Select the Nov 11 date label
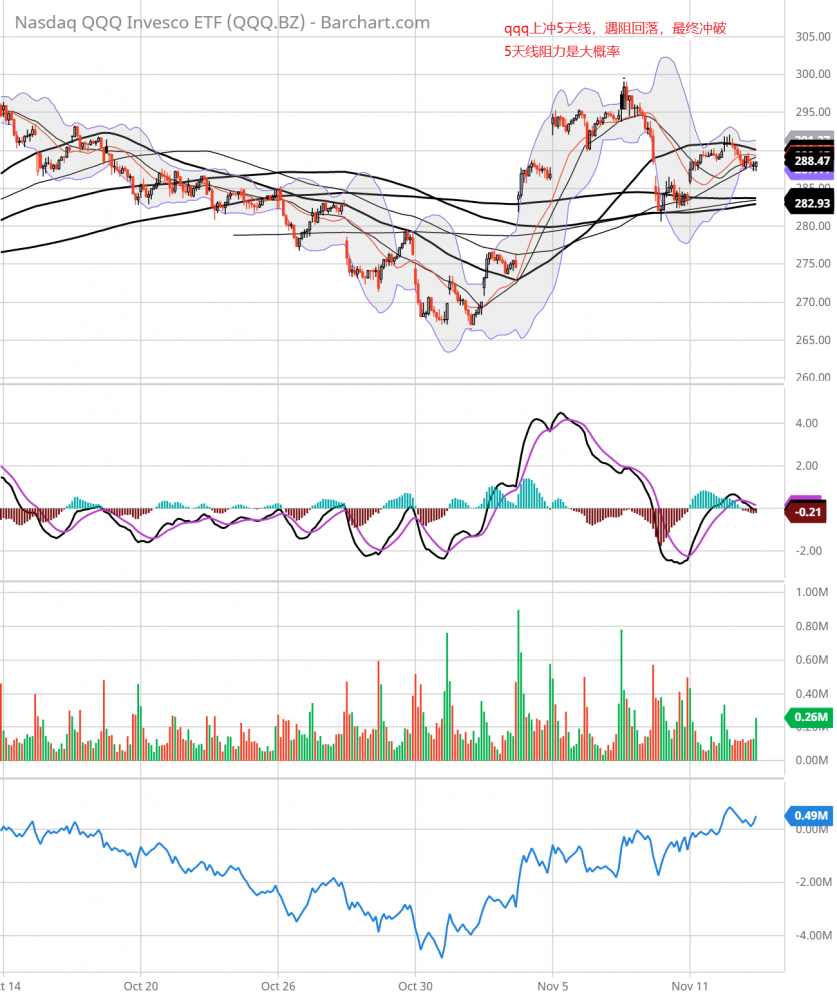The width and height of the screenshot is (837, 1000). click(691, 984)
